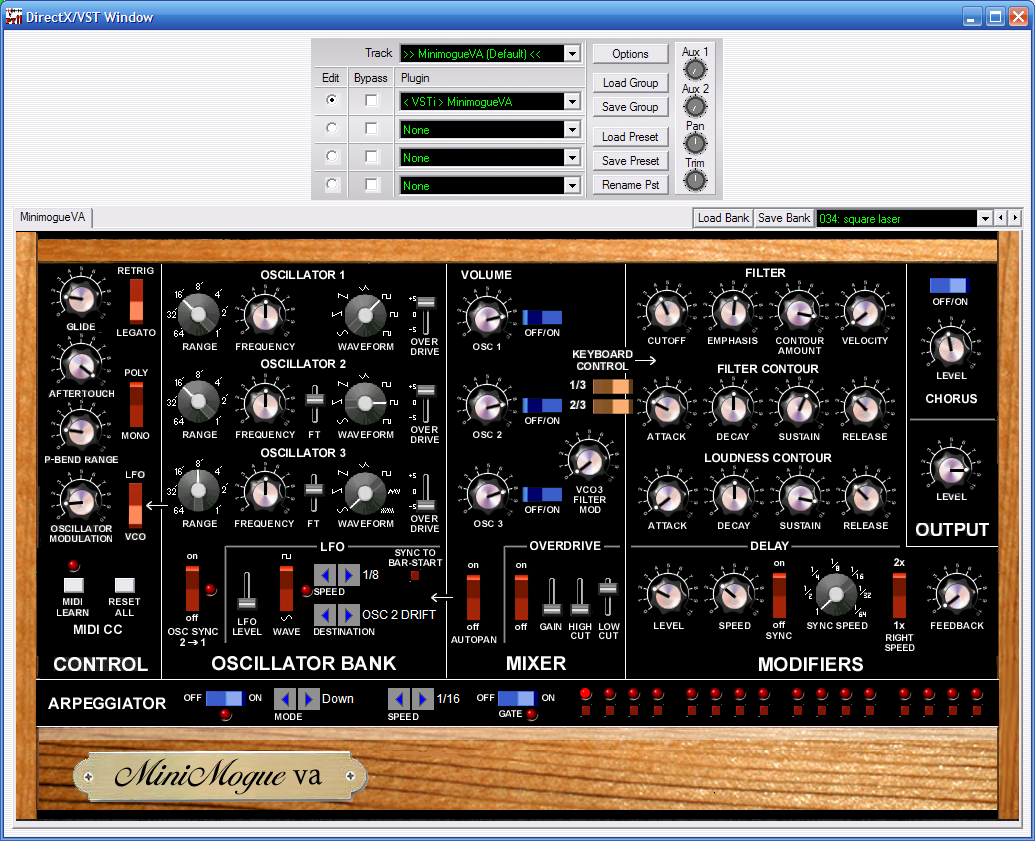This screenshot has height=841, width=1035.
Task: Turn the filter Velocity knob
Action: [865, 311]
